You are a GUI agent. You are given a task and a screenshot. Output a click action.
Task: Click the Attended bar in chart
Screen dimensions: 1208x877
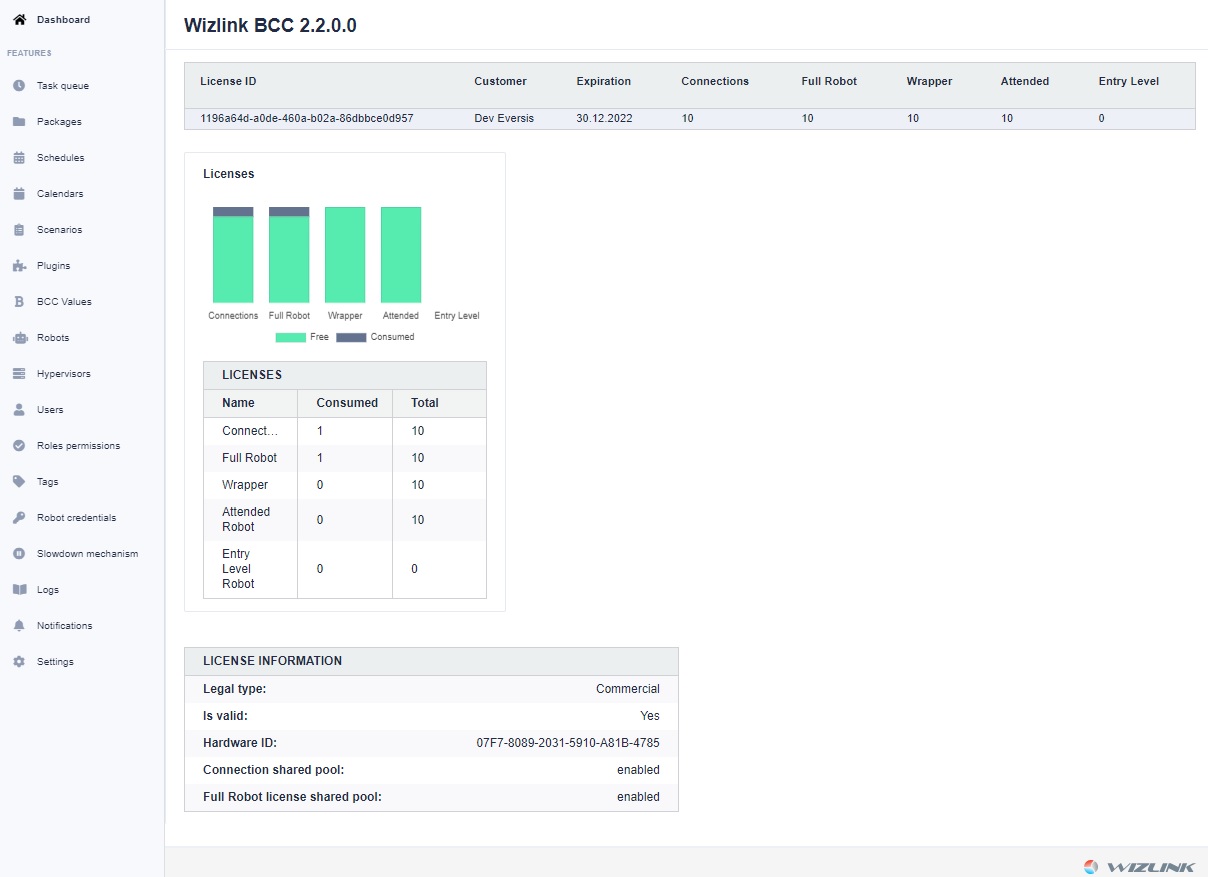pos(401,255)
